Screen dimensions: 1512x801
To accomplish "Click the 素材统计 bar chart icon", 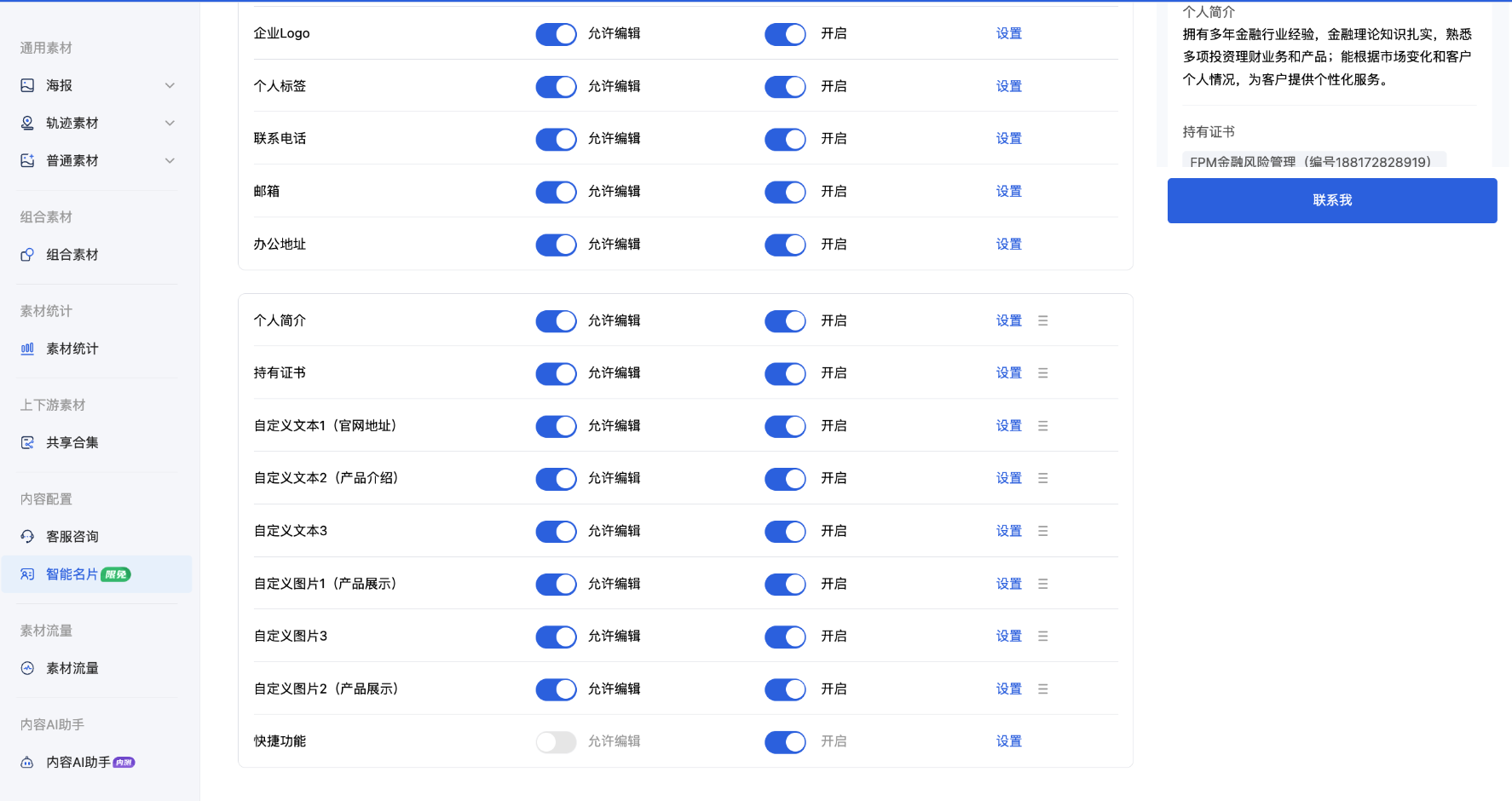I will (x=27, y=349).
